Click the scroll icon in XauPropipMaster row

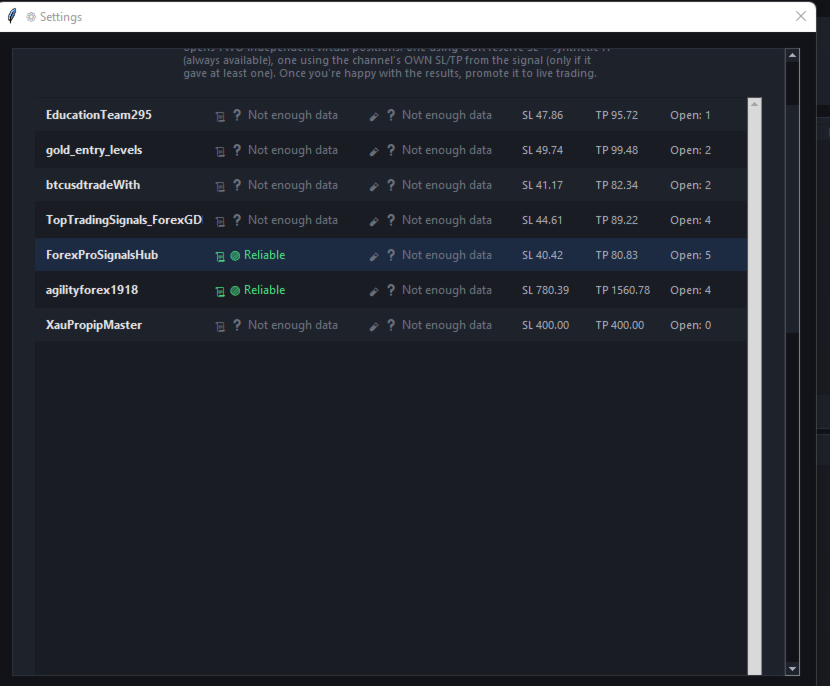point(220,326)
